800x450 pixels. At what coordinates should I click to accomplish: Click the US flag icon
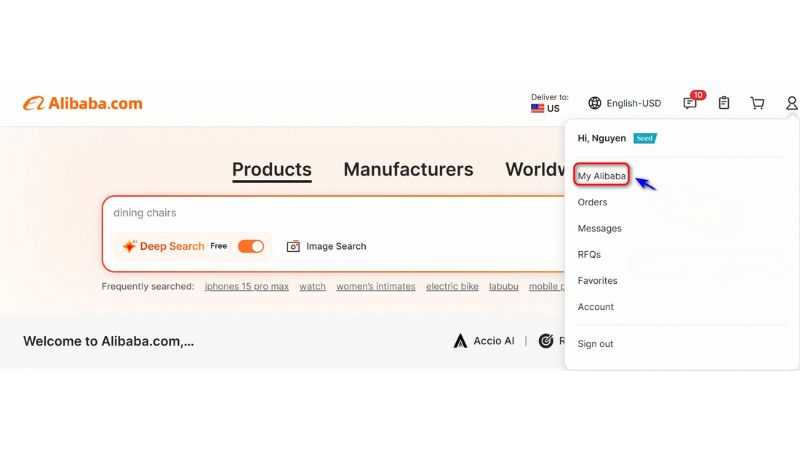coord(537,108)
